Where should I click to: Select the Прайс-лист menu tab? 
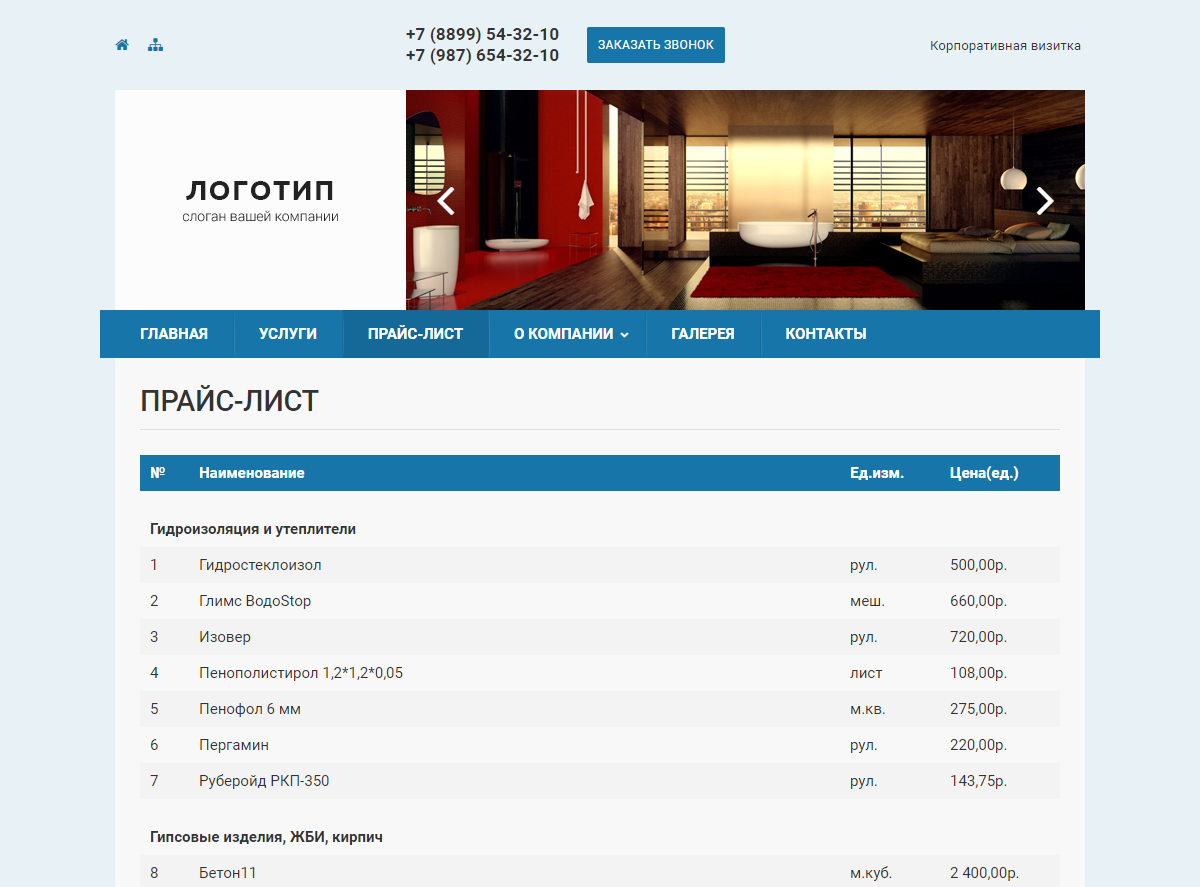coord(415,334)
